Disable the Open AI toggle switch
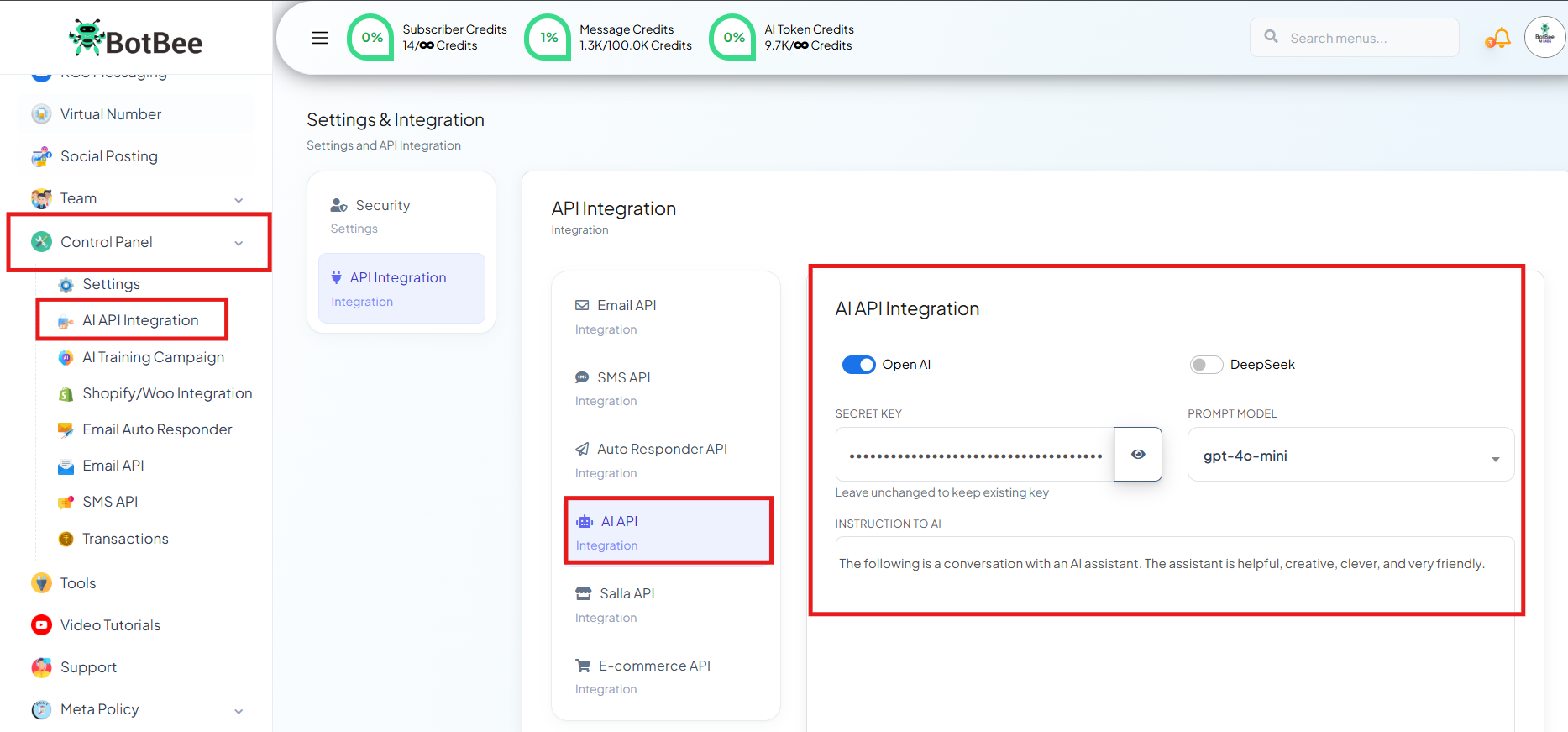The height and width of the screenshot is (732, 1568). pos(858,365)
